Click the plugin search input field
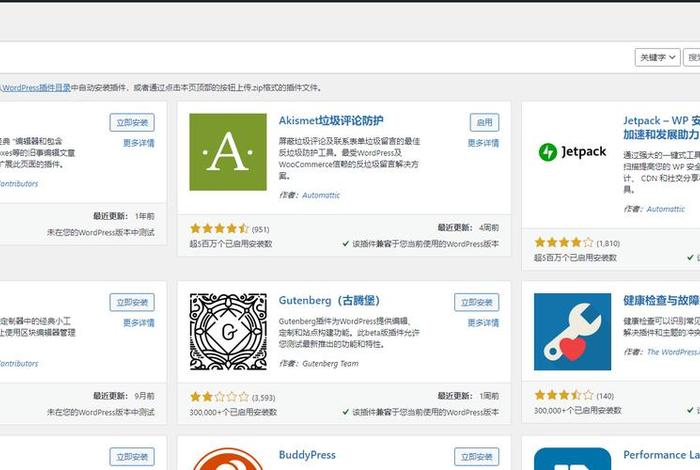The height and width of the screenshot is (470, 700). tap(692, 57)
